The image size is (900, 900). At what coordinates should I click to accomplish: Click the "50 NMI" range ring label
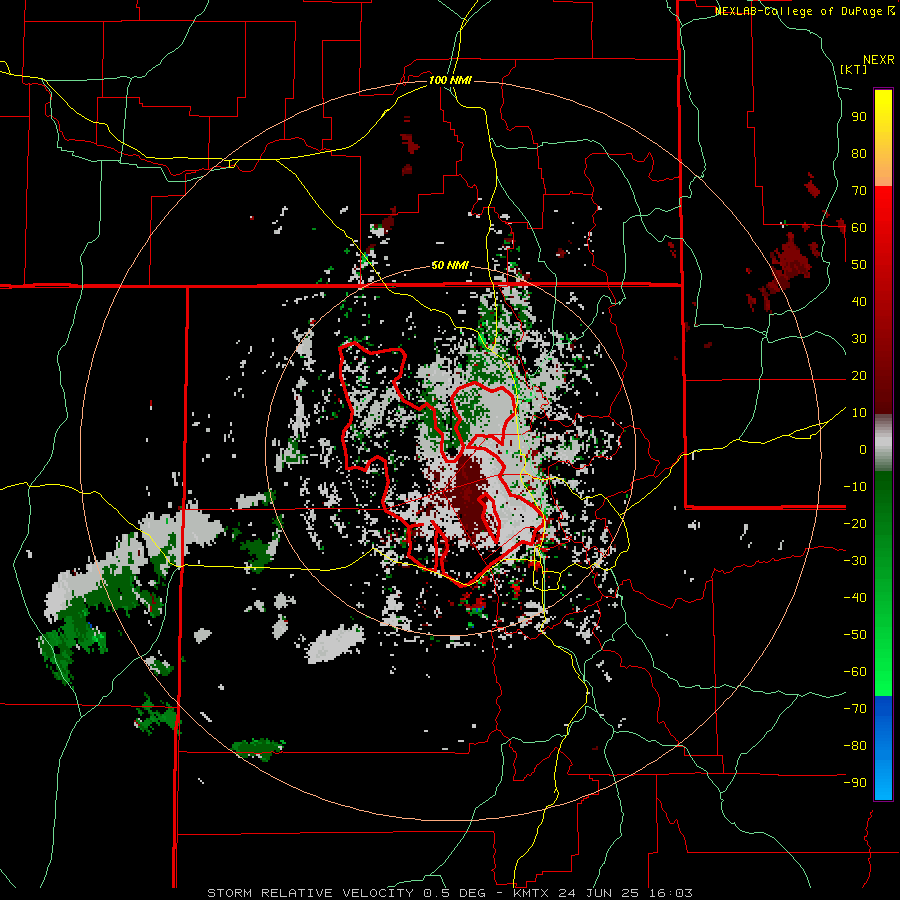coord(450,265)
